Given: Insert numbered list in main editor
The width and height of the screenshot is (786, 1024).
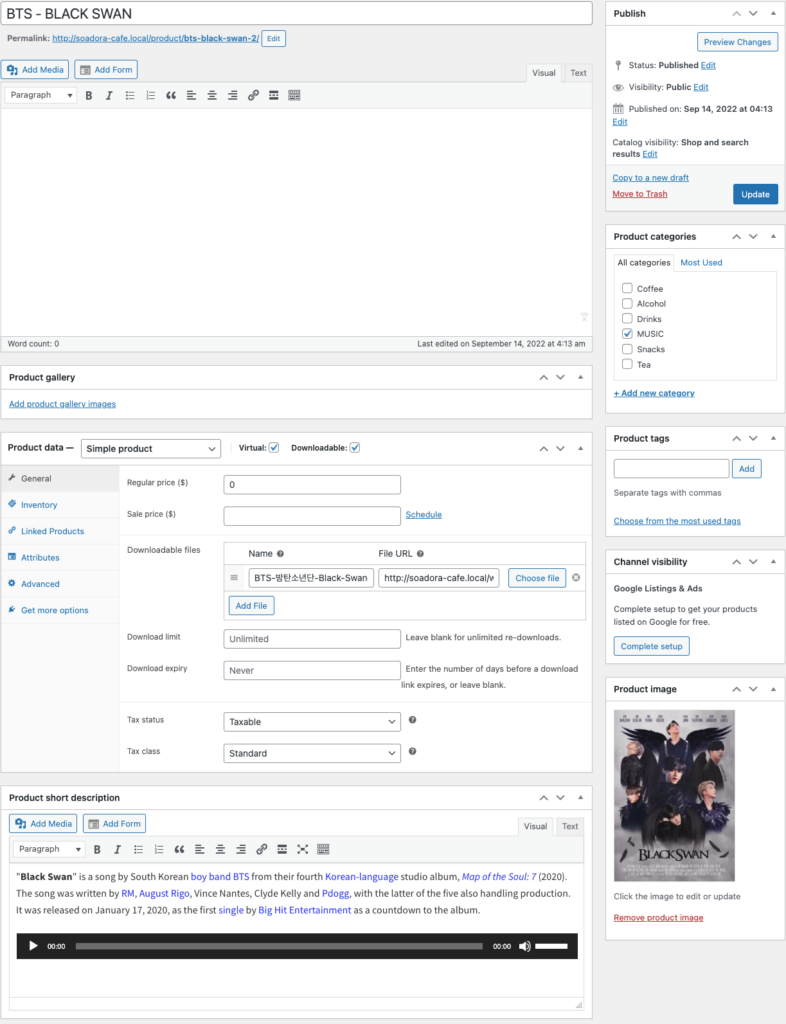Looking at the screenshot, I should (150, 95).
